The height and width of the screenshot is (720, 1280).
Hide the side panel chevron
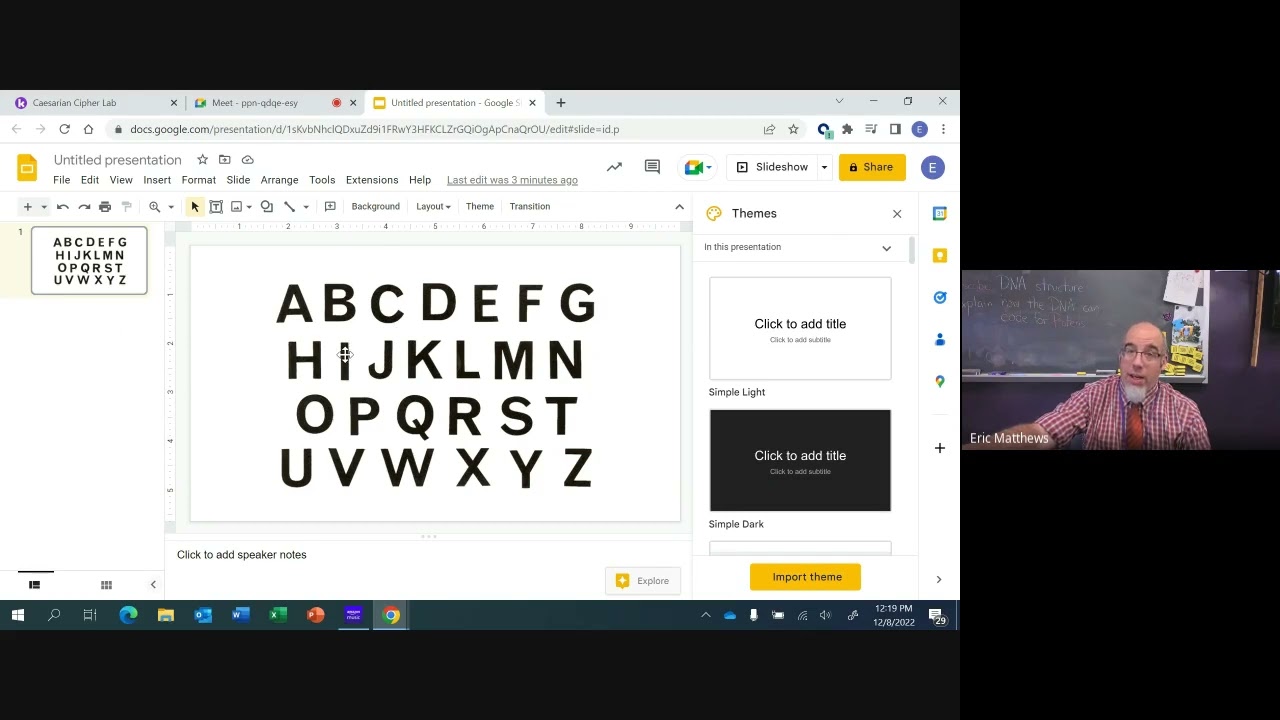coord(938,579)
